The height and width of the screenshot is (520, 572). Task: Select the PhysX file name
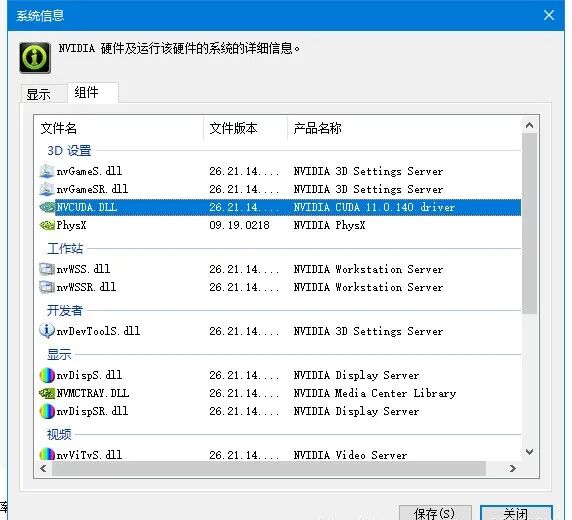(71, 226)
